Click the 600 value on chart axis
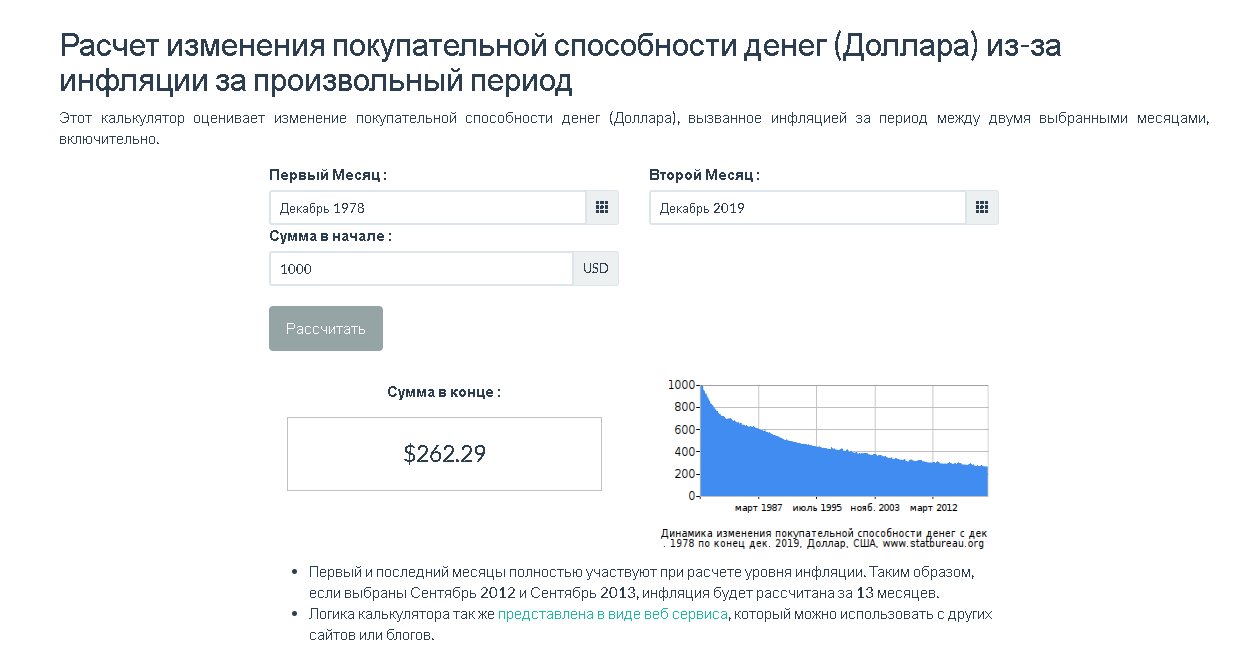 pyautogui.click(x=684, y=429)
